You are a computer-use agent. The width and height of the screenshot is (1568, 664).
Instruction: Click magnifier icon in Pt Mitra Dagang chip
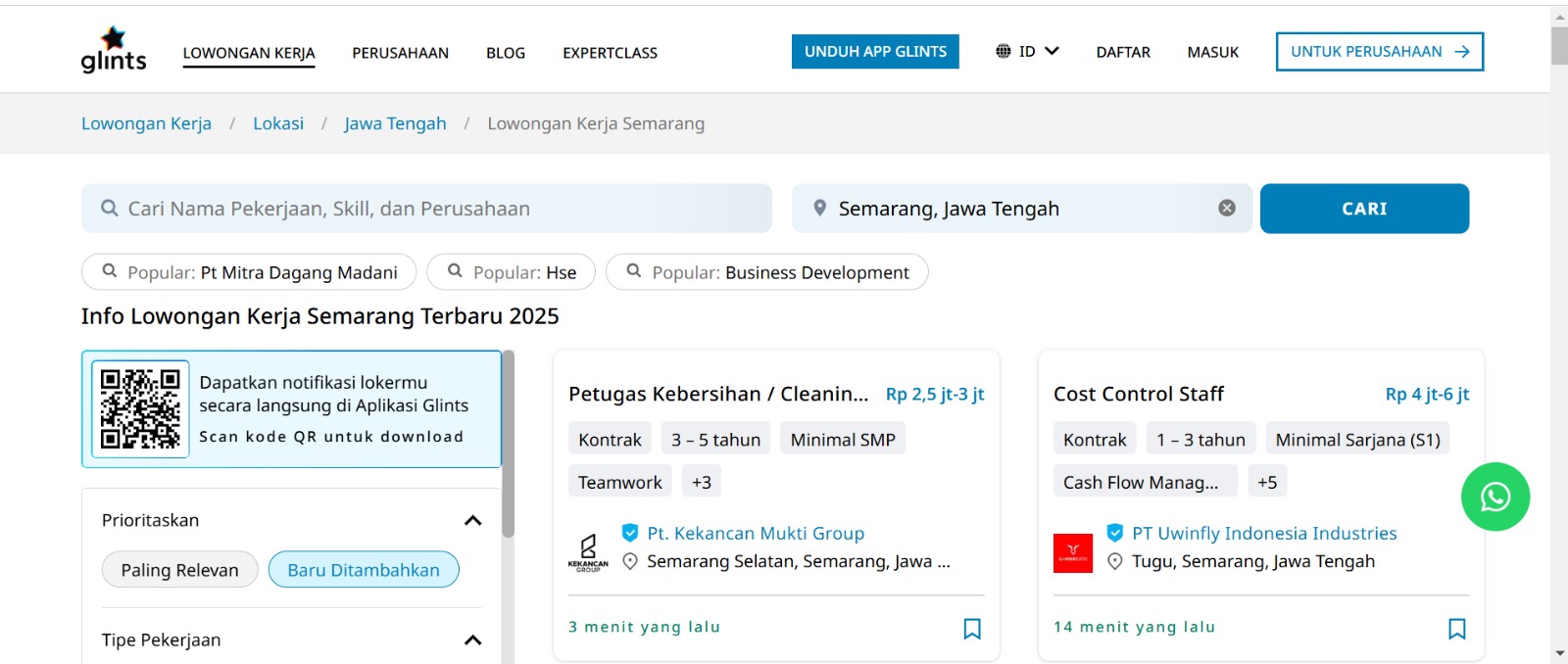[110, 271]
